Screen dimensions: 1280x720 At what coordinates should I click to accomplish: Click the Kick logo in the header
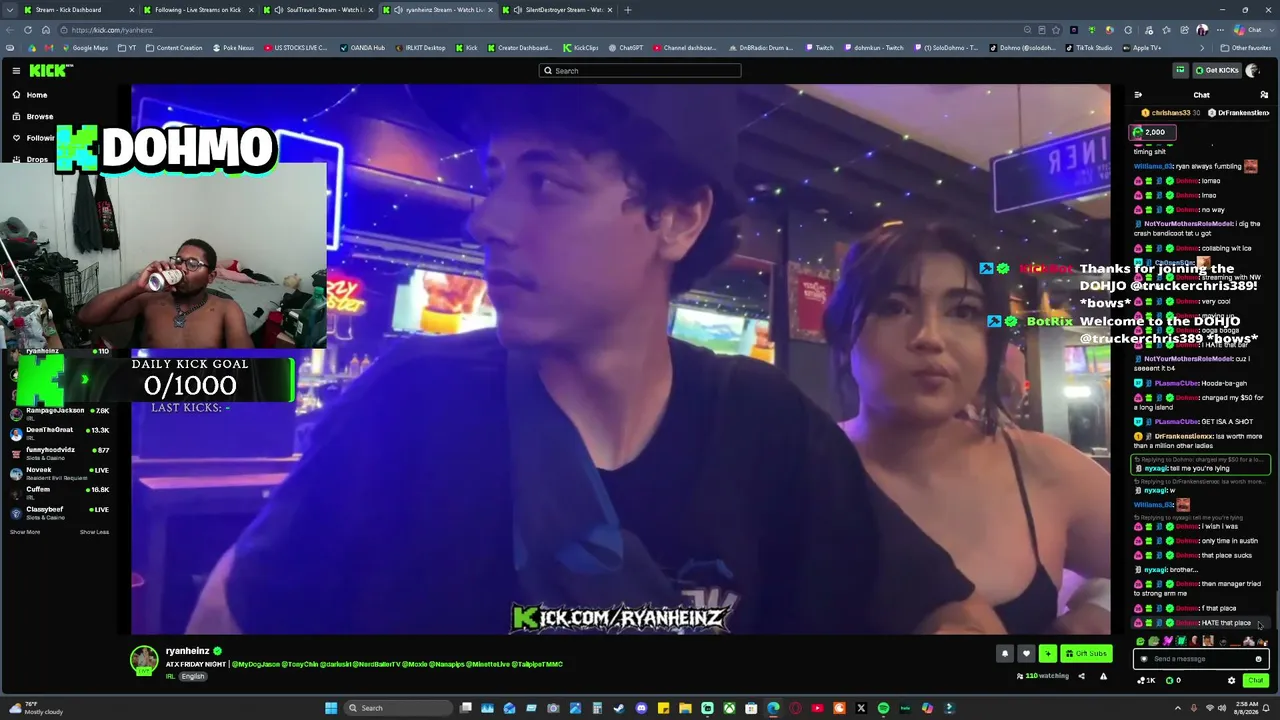(50, 70)
